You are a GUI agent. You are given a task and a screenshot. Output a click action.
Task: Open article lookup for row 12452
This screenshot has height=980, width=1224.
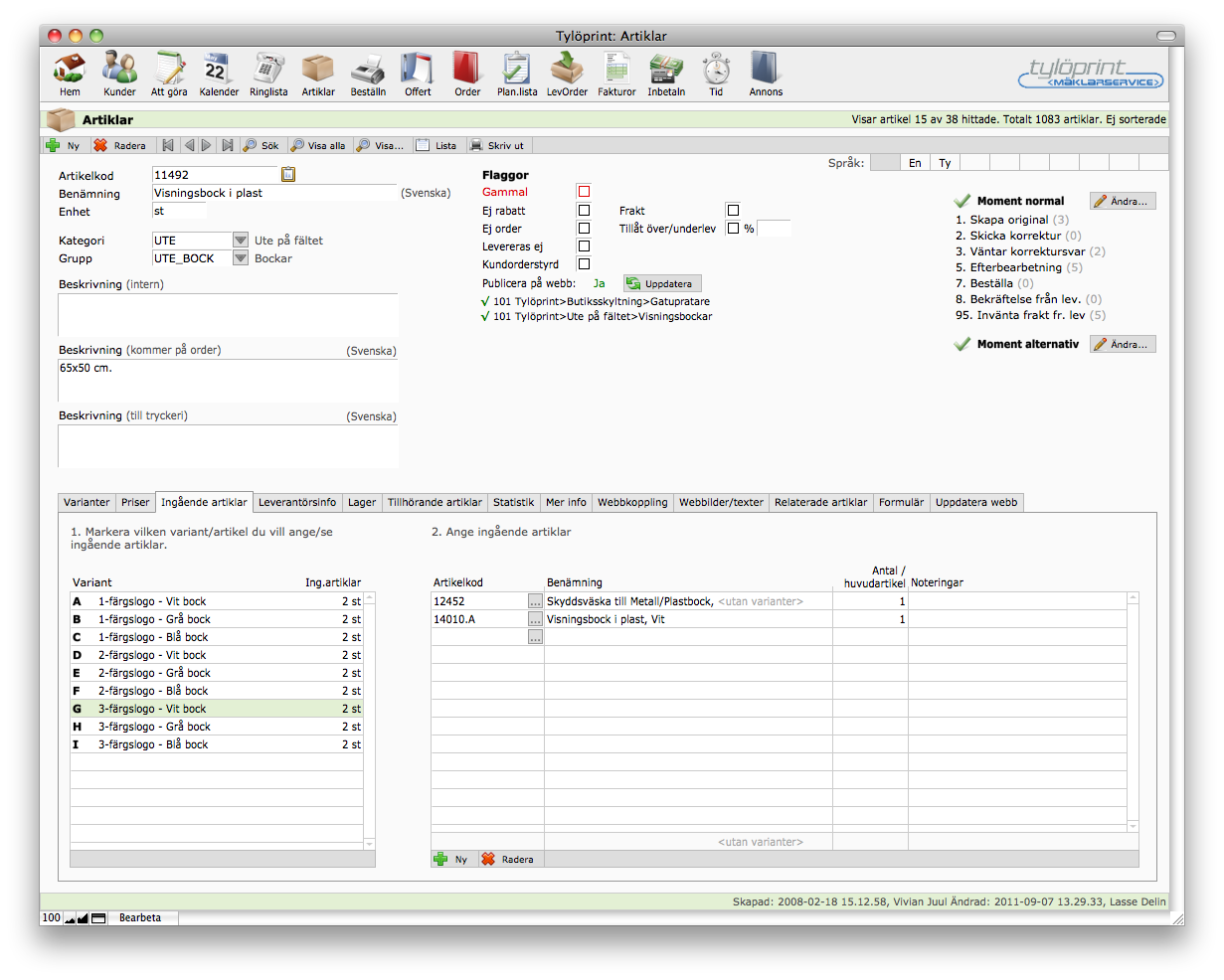point(535,601)
